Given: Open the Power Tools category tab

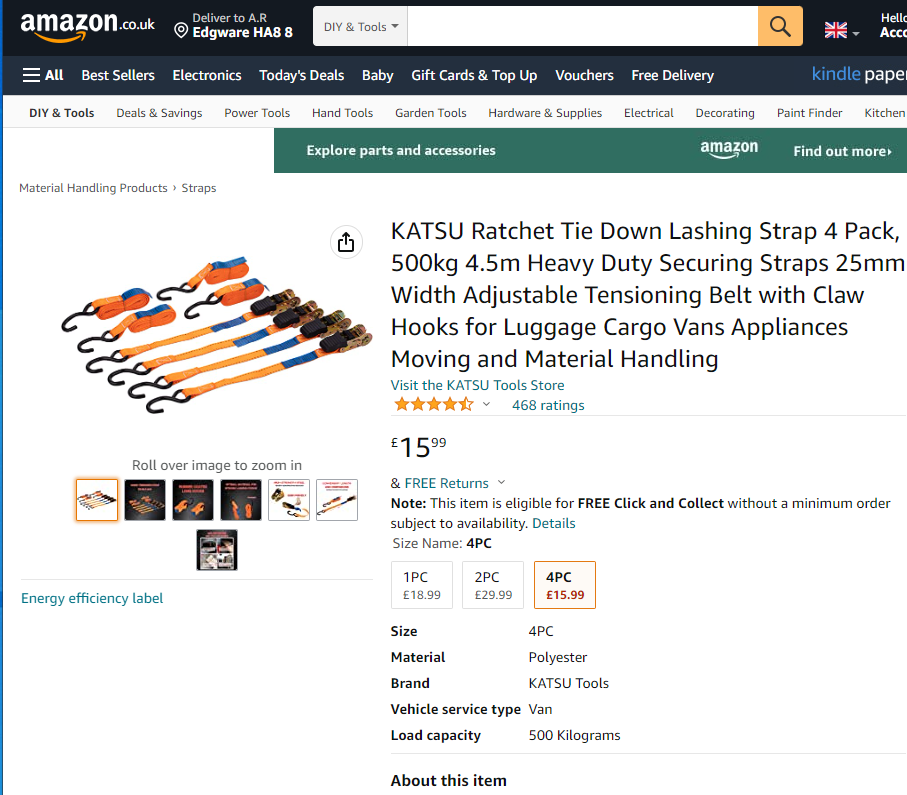Looking at the screenshot, I should (257, 113).
